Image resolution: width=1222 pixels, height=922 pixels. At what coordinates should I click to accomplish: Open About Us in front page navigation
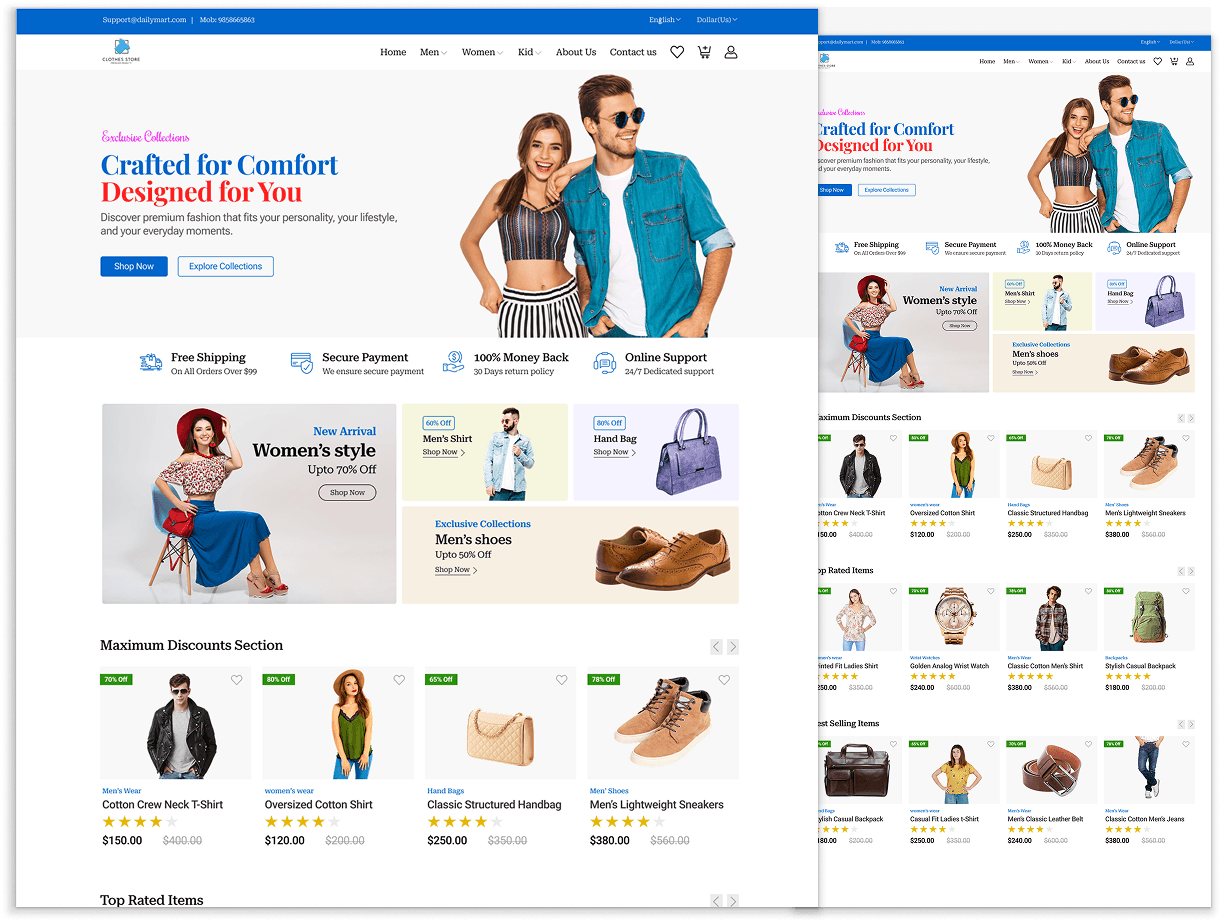point(576,52)
